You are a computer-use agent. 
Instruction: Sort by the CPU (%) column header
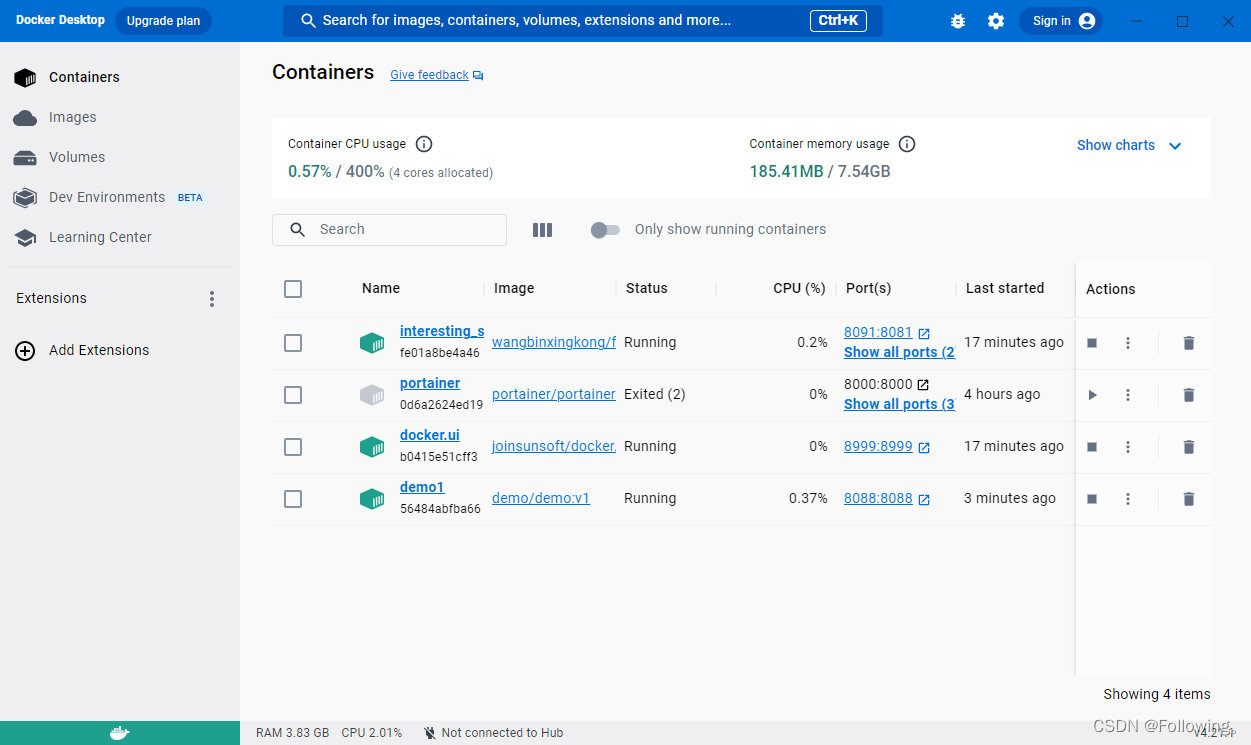799,289
